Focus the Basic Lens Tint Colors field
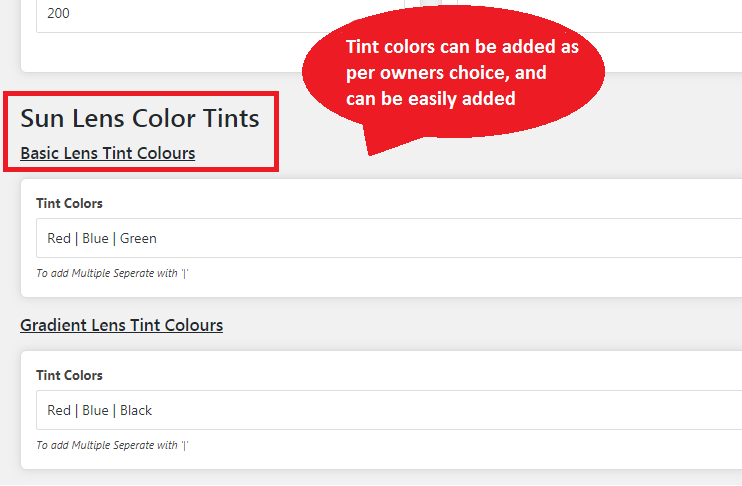 [389, 238]
